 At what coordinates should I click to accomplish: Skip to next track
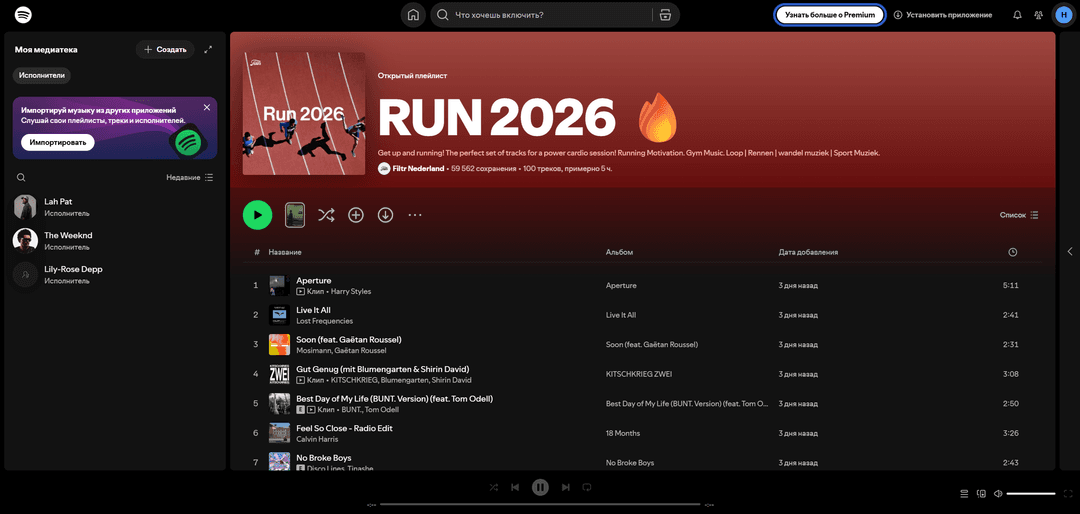(x=565, y=487)
